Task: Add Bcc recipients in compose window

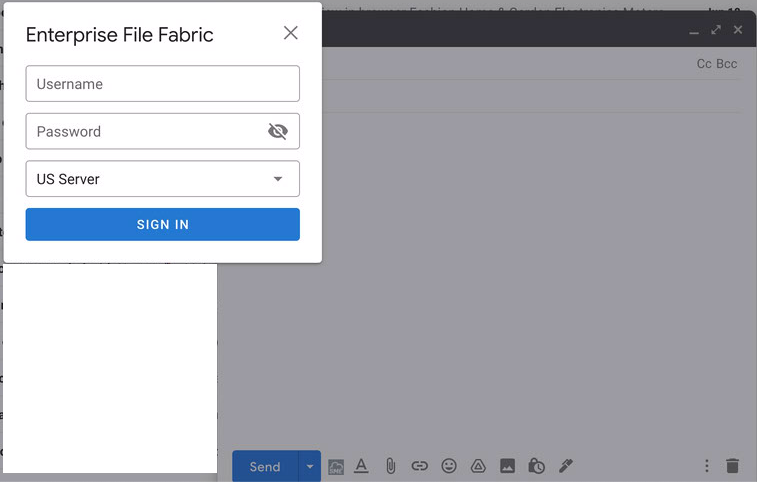Action: (727, 64)
